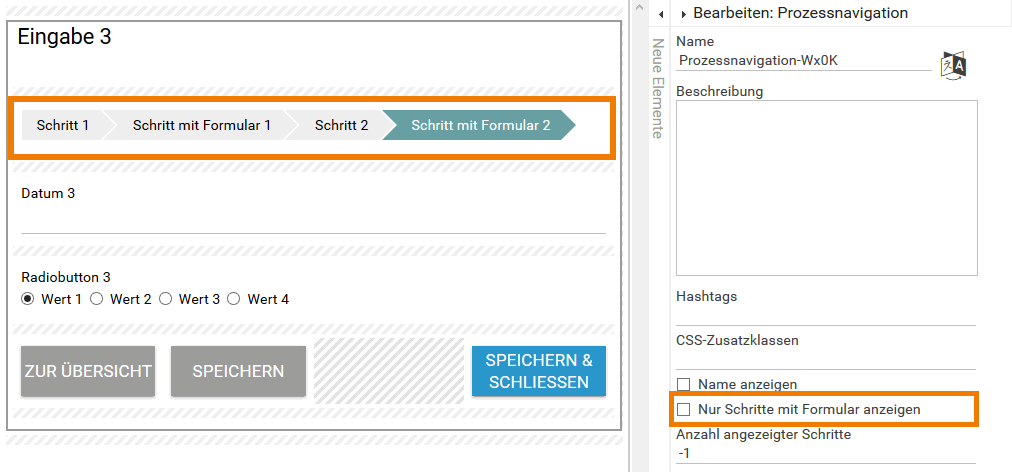Select the Schritt mit Formular 2 step

pos(480,125)
